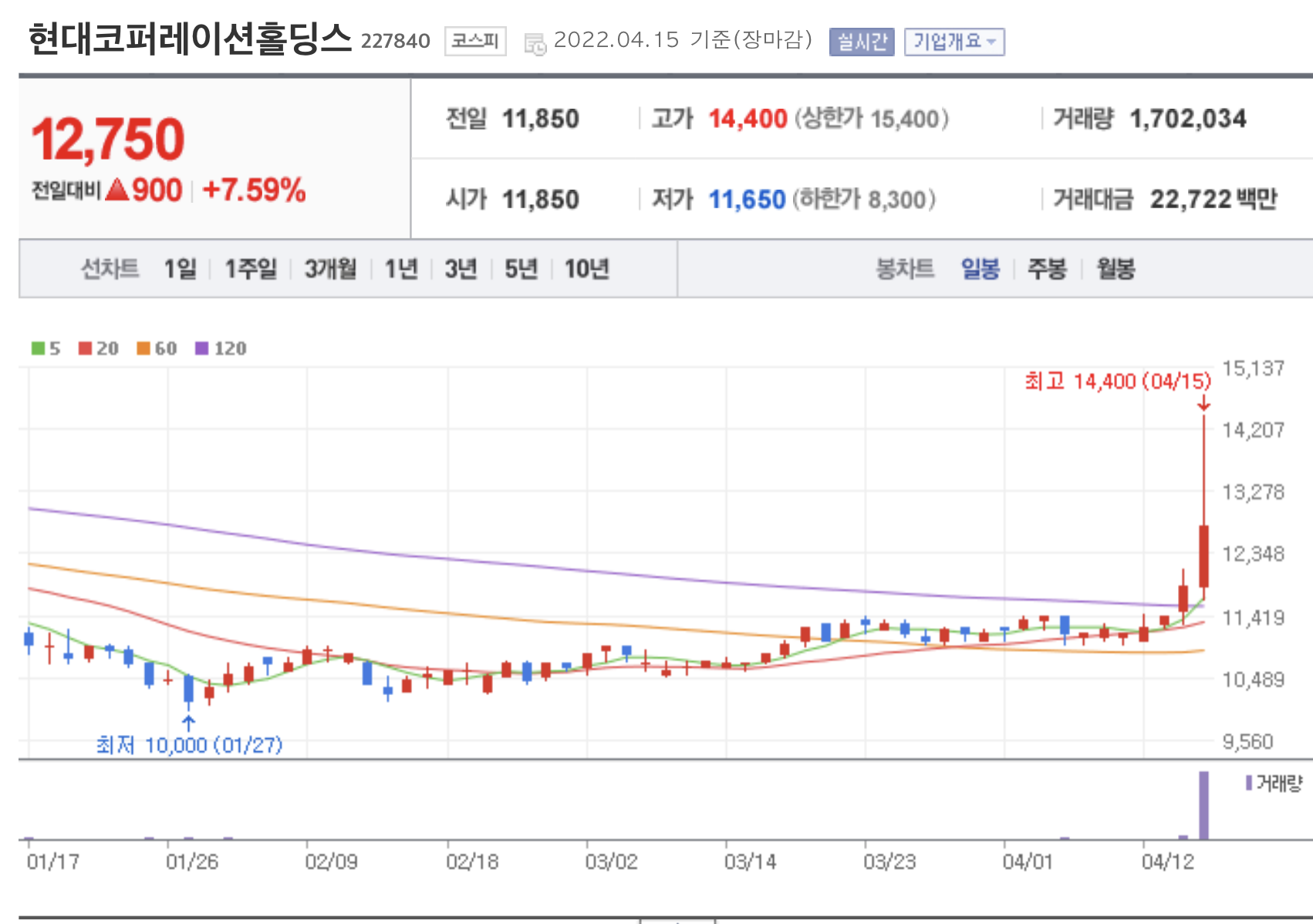Click the orange 60-day moving average swatch
1313x924 pixels.
coord(143,349)
